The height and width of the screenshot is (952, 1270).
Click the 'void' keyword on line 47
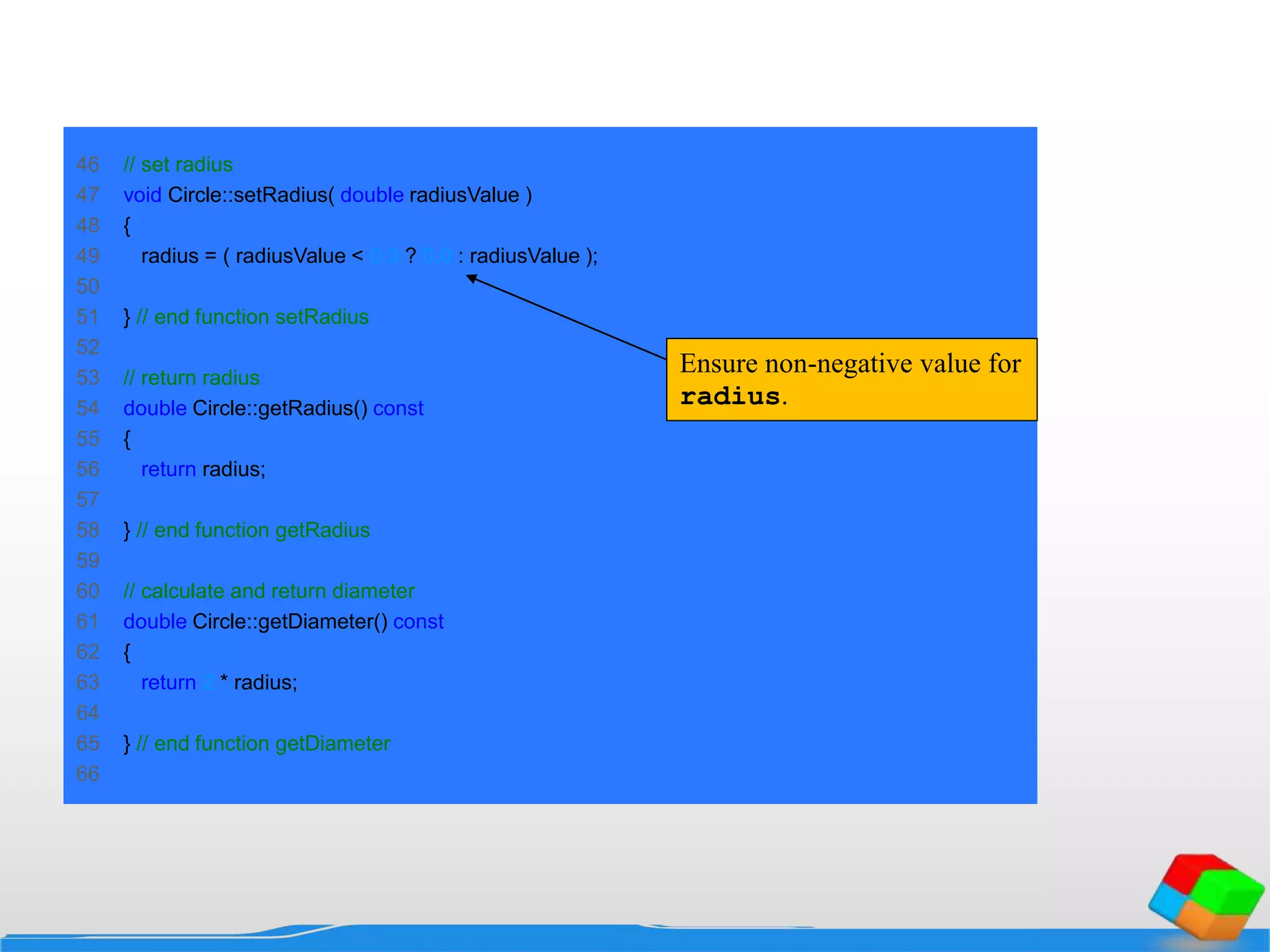pyautogui.click(x=142, y=195)
